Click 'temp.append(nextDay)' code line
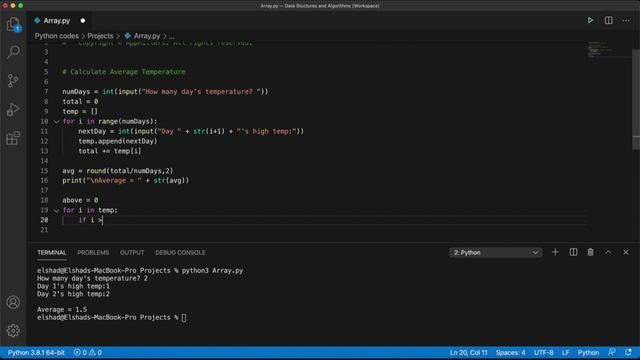 [x=118, y=141]
